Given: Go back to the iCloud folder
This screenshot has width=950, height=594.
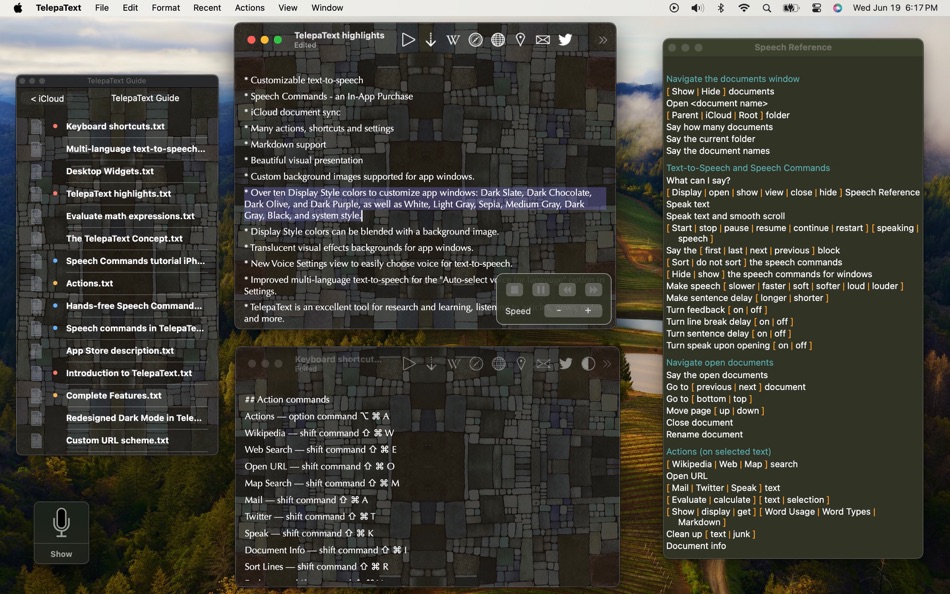Looking at the screenshot, I should (x=47, y=98).
